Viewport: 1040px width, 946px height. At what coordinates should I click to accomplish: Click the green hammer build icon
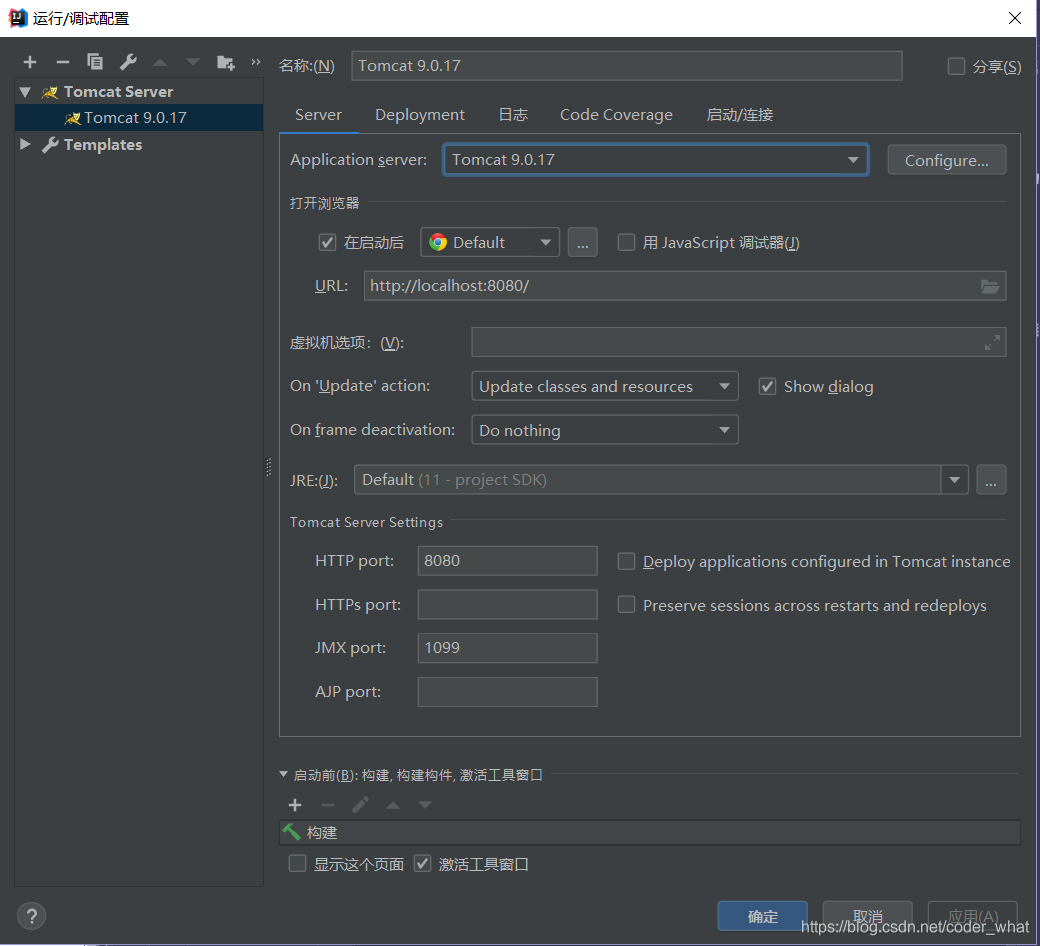[x=291, y=832]
